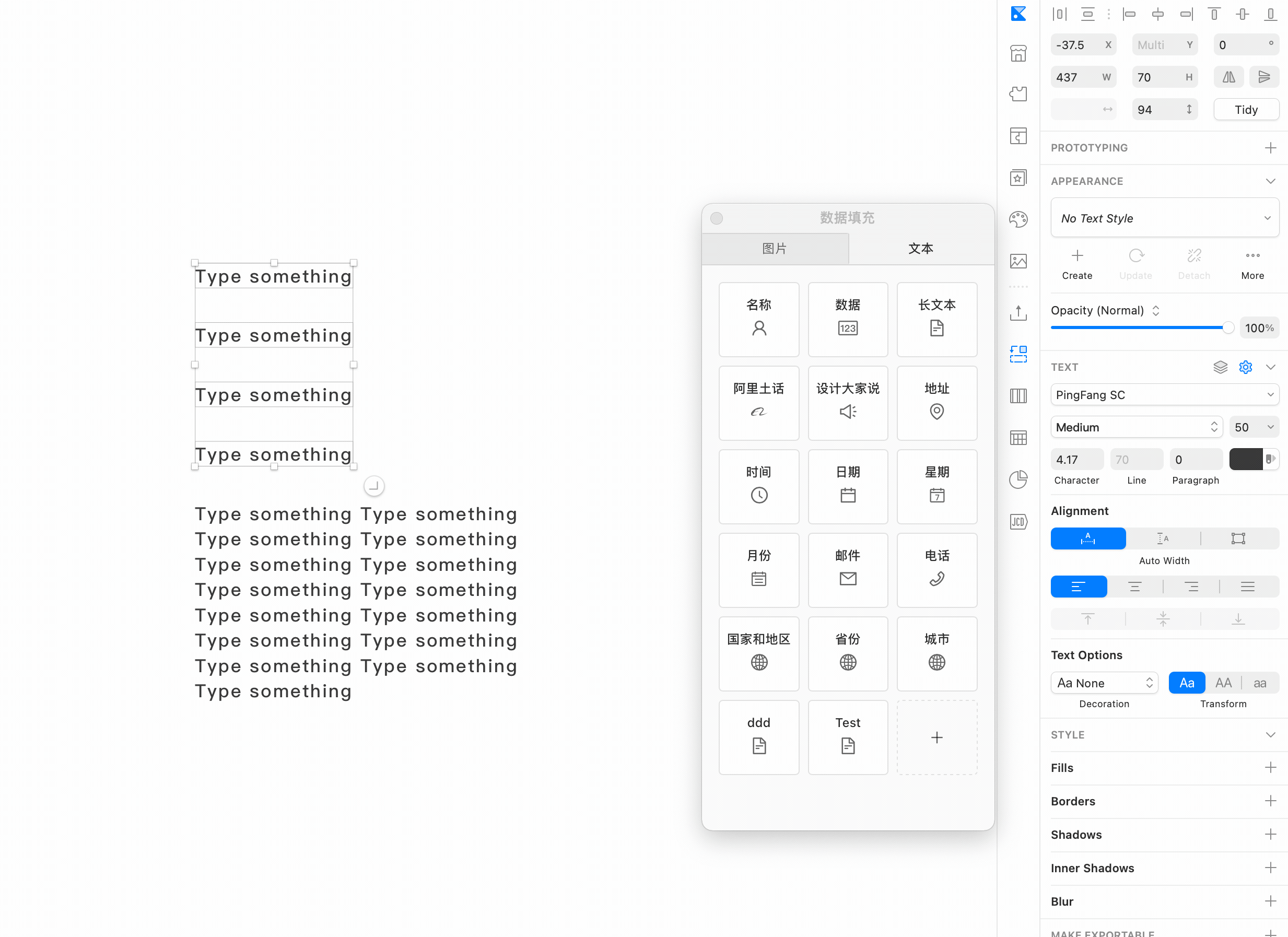Switch to the 文本 tab

(921, 248)
